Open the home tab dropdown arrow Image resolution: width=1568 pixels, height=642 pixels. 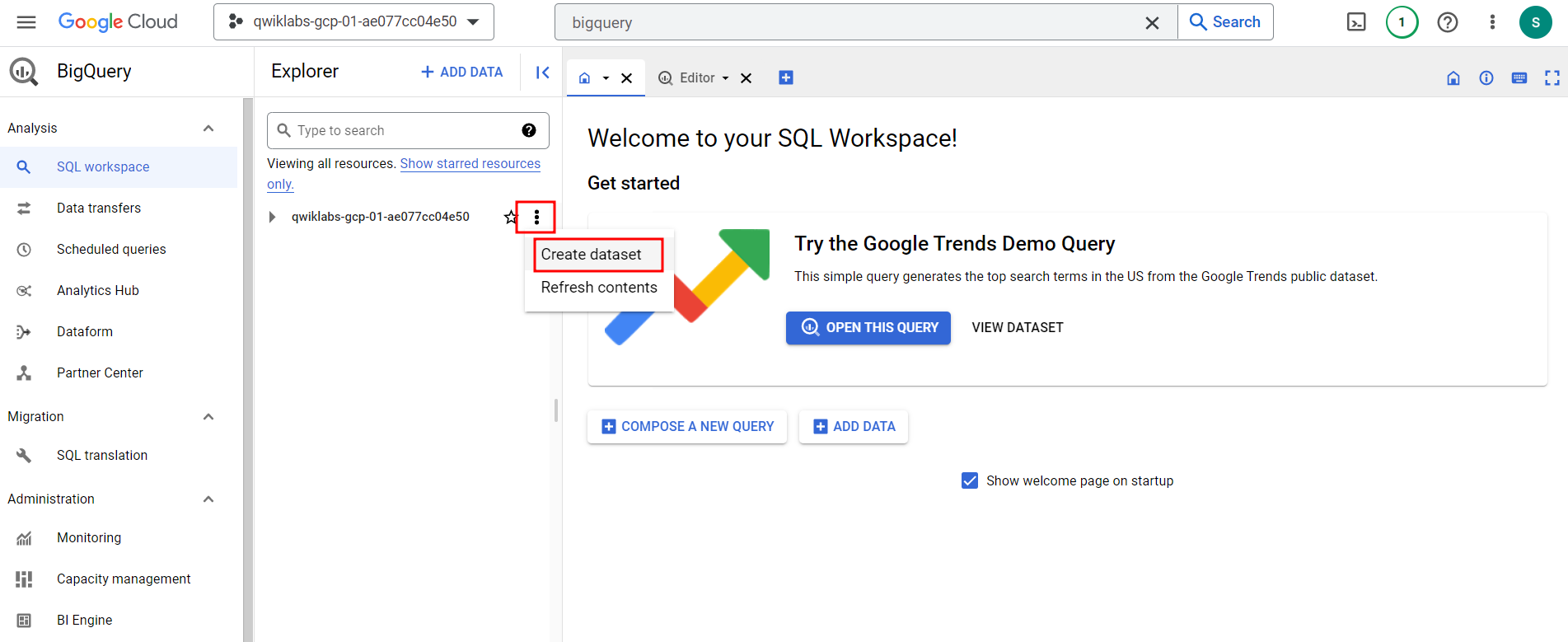coord(606,78)
